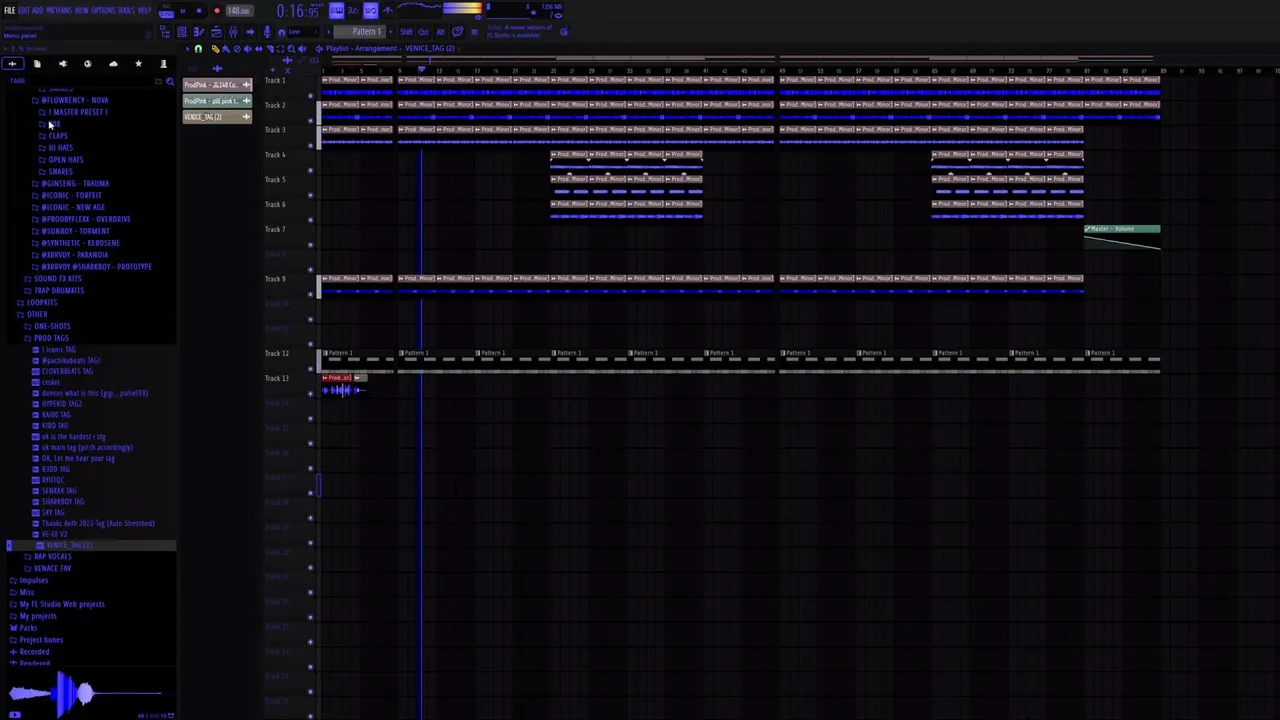Image resolution: width=1280 pixels, height=720 pixels.
Task: Select the browser starred favorites tab icon
Action: click(x=138, y=64)
